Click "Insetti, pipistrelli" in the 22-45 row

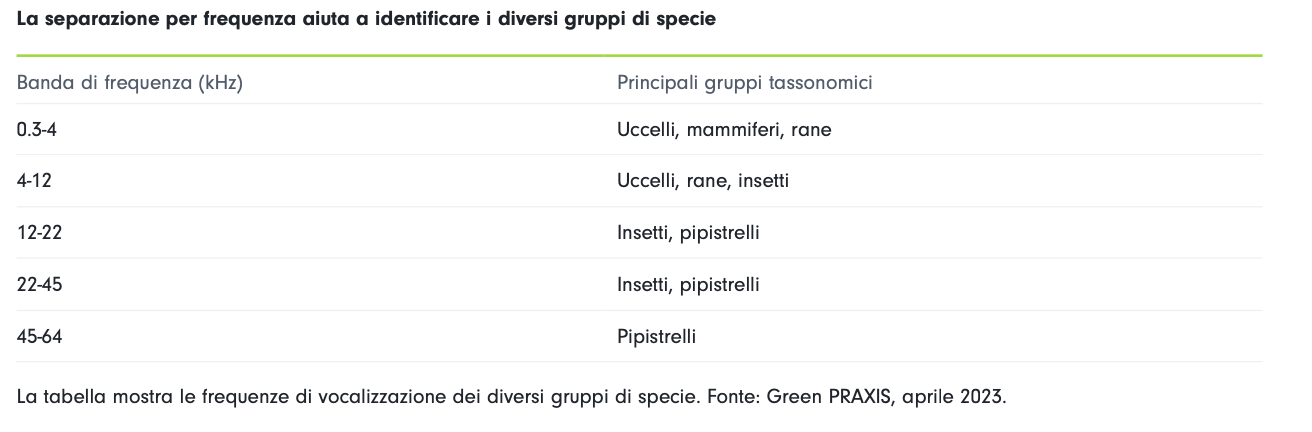coord(688,285)
